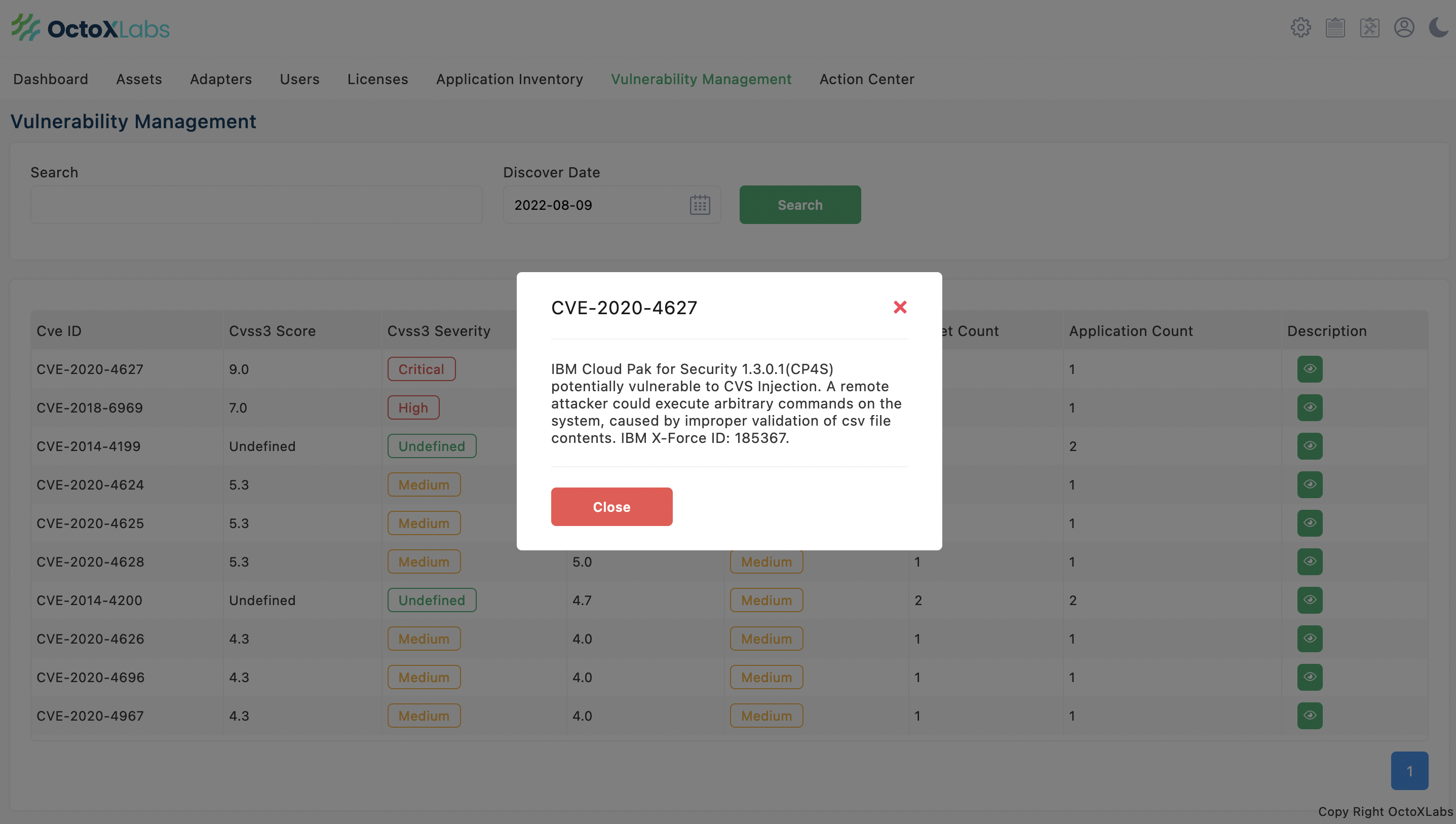This screenshot has height=824, width=1456.
Task: View description for CVE-2020-4628
Action: click(1310, 561)
